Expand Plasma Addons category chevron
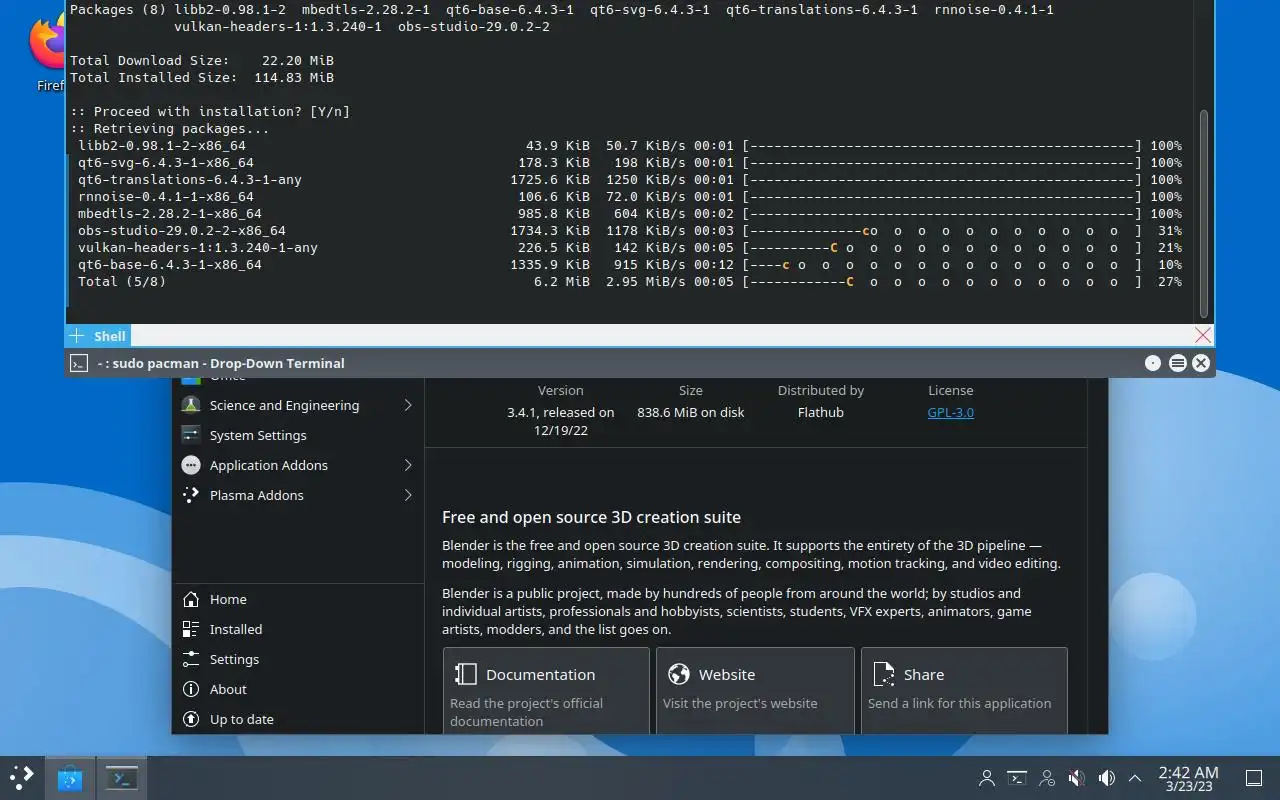Screen dimensions: 1280x800 pos(408,495)
